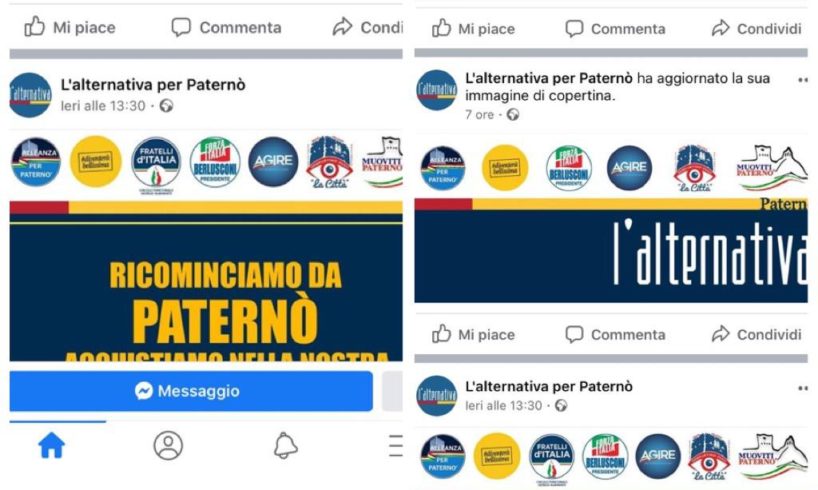
Task: Open the Ricominciamo da Paternò post image
Action: coord(206,282)
